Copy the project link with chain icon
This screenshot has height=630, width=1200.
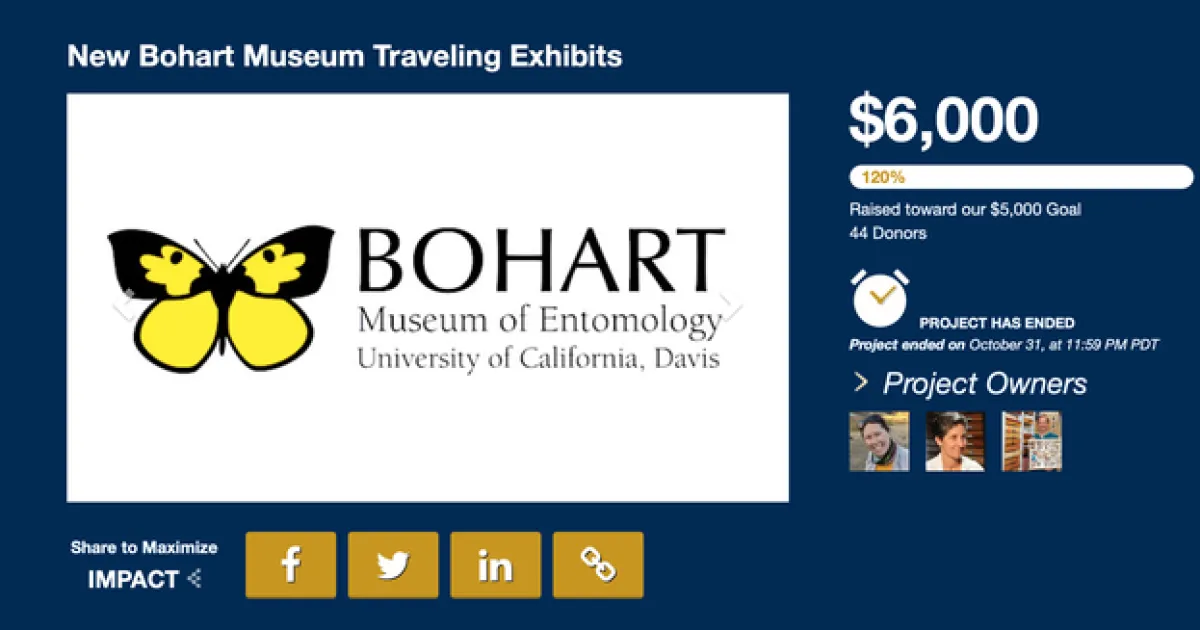[598, 565]
